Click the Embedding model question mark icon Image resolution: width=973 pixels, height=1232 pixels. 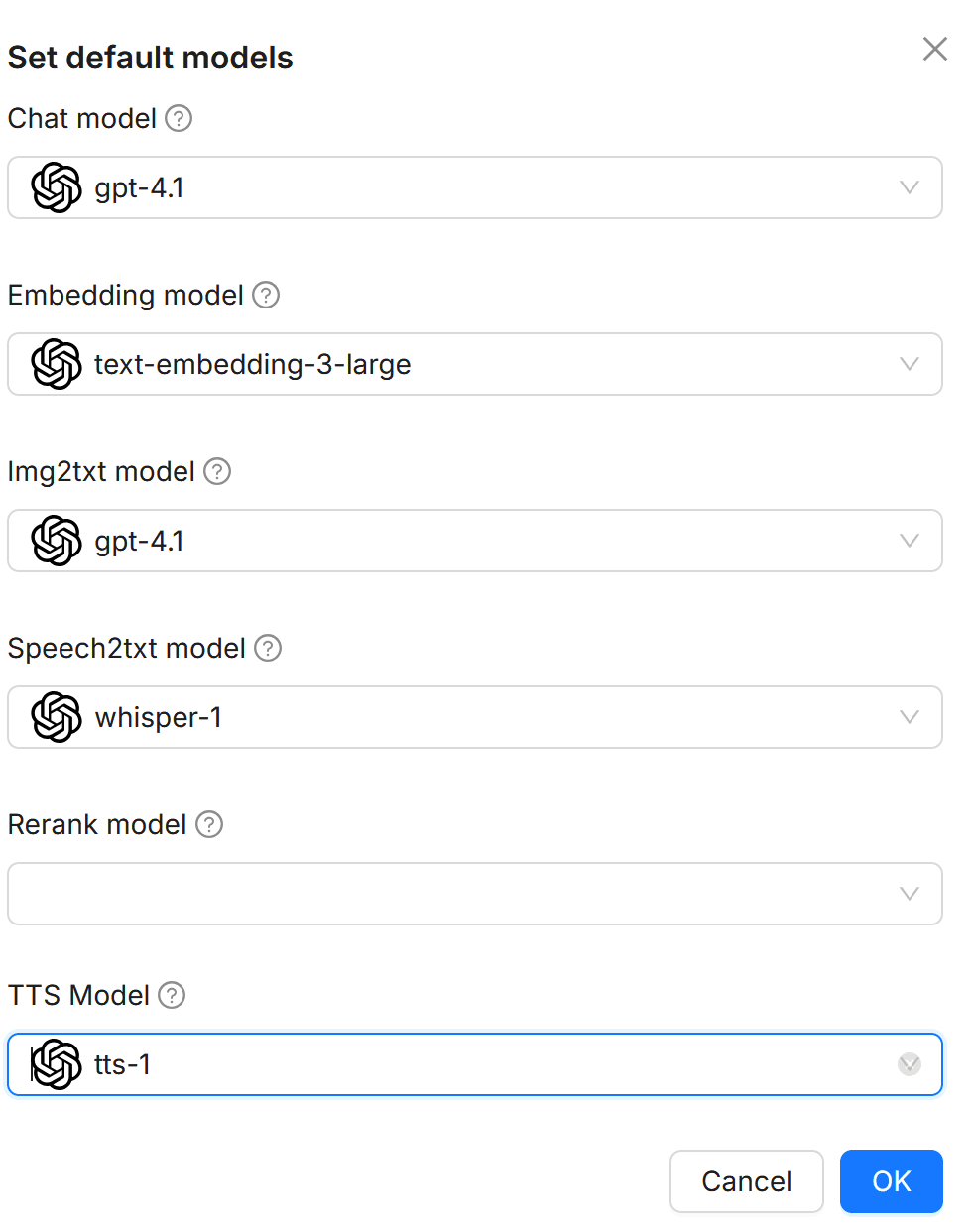tap(265, 295)
